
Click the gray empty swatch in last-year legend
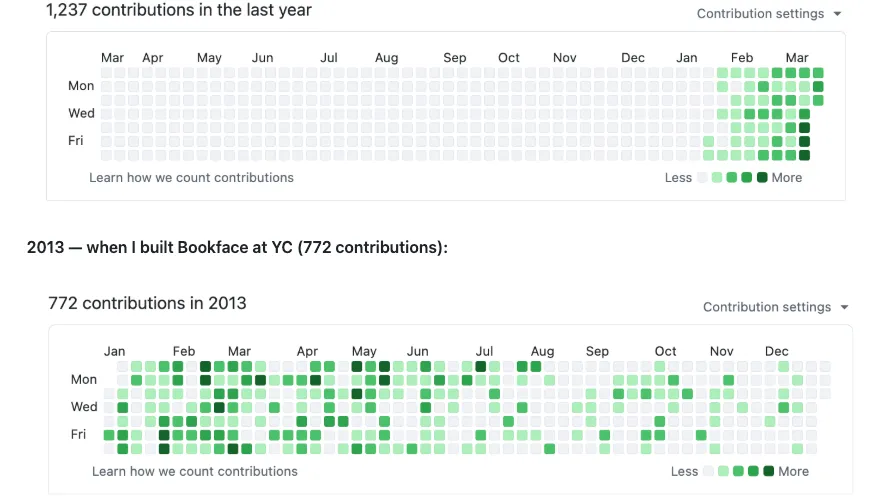703,178
